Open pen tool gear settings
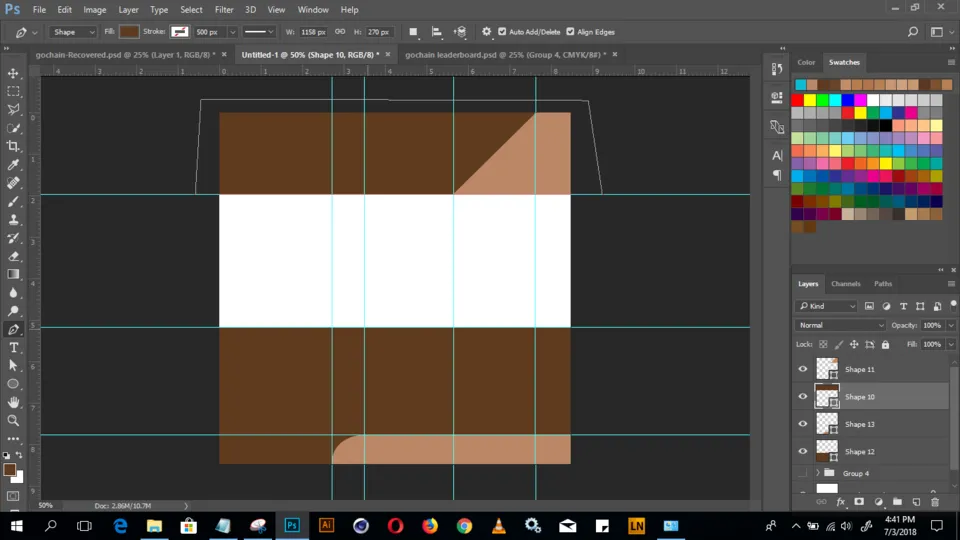Viewport: 960px width, 540px height. click(x=486, y=32)
